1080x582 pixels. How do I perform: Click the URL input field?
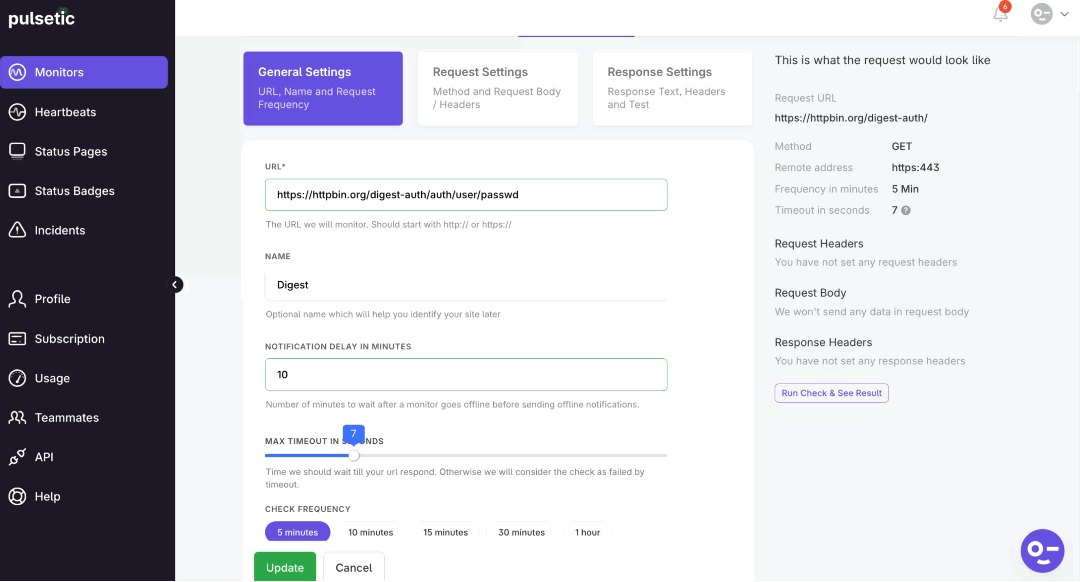point(465,194)
